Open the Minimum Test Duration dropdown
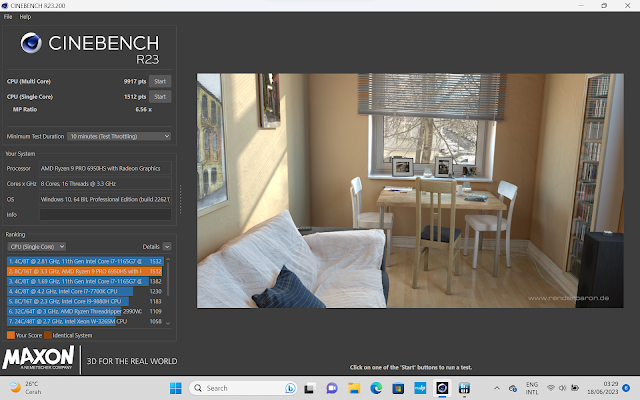The image size is (640, 400). [119, 136]
